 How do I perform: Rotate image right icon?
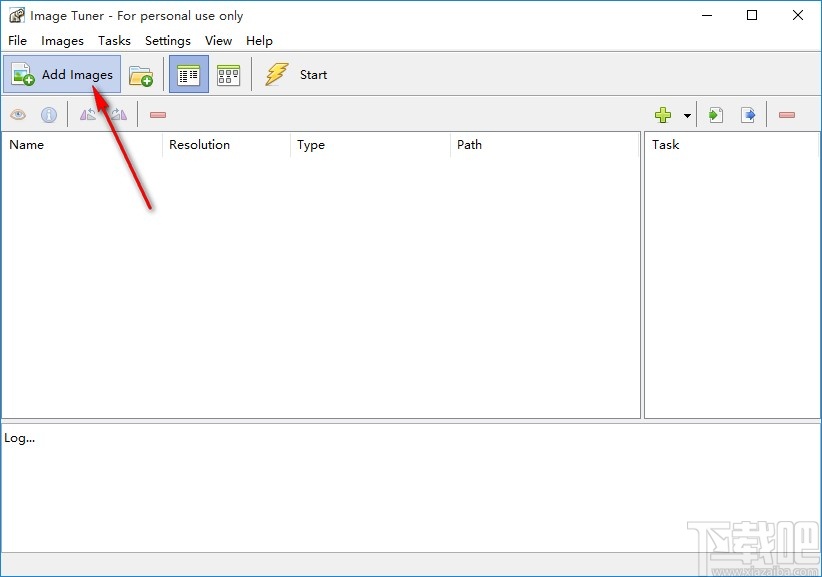pyautogui.click(x=119, y=115)
